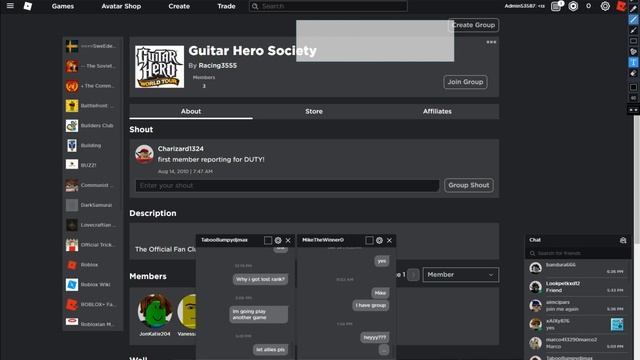
Task: Click the Group Shout button
Action: click(469, 185)
